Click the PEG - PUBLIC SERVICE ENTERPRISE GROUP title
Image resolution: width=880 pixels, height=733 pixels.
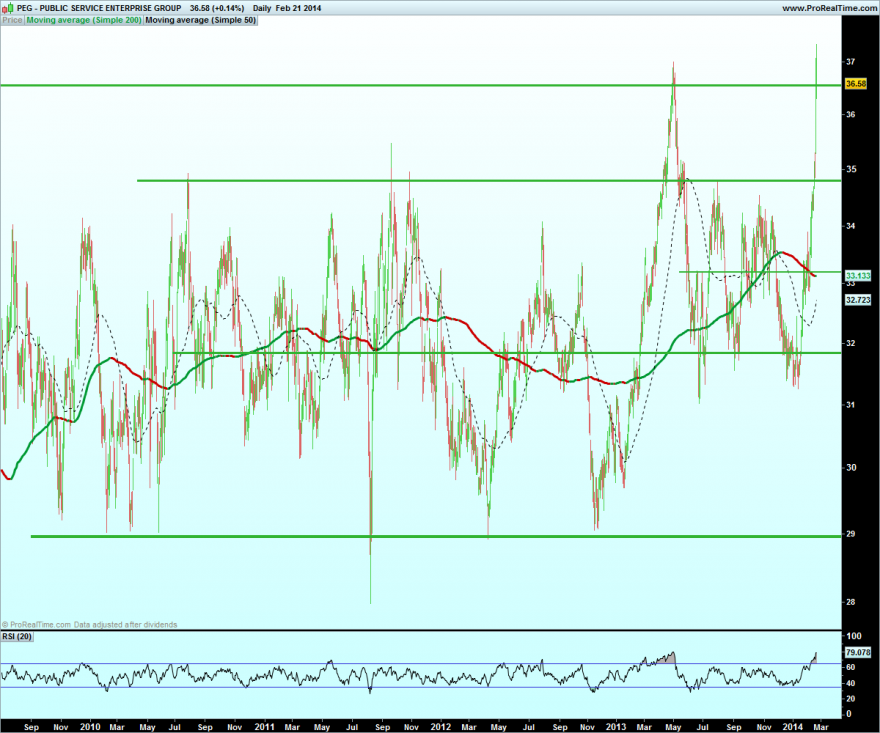pyautogui.click(x=99, y=8)
